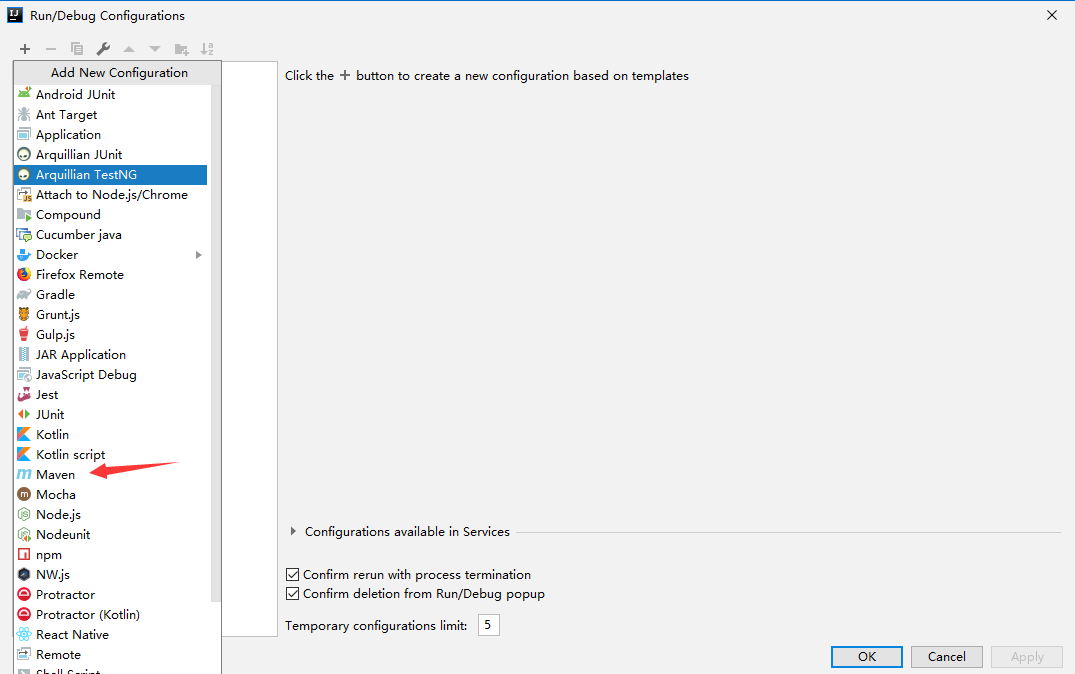Select Protractor (Kotlin) entry
Viewport: 1075px width, 674px height.
point(110,614)
